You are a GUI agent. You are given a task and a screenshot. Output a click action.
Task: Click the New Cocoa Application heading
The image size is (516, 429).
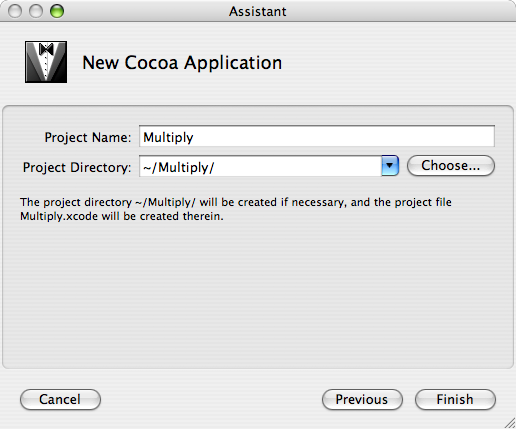coord(182,63)
